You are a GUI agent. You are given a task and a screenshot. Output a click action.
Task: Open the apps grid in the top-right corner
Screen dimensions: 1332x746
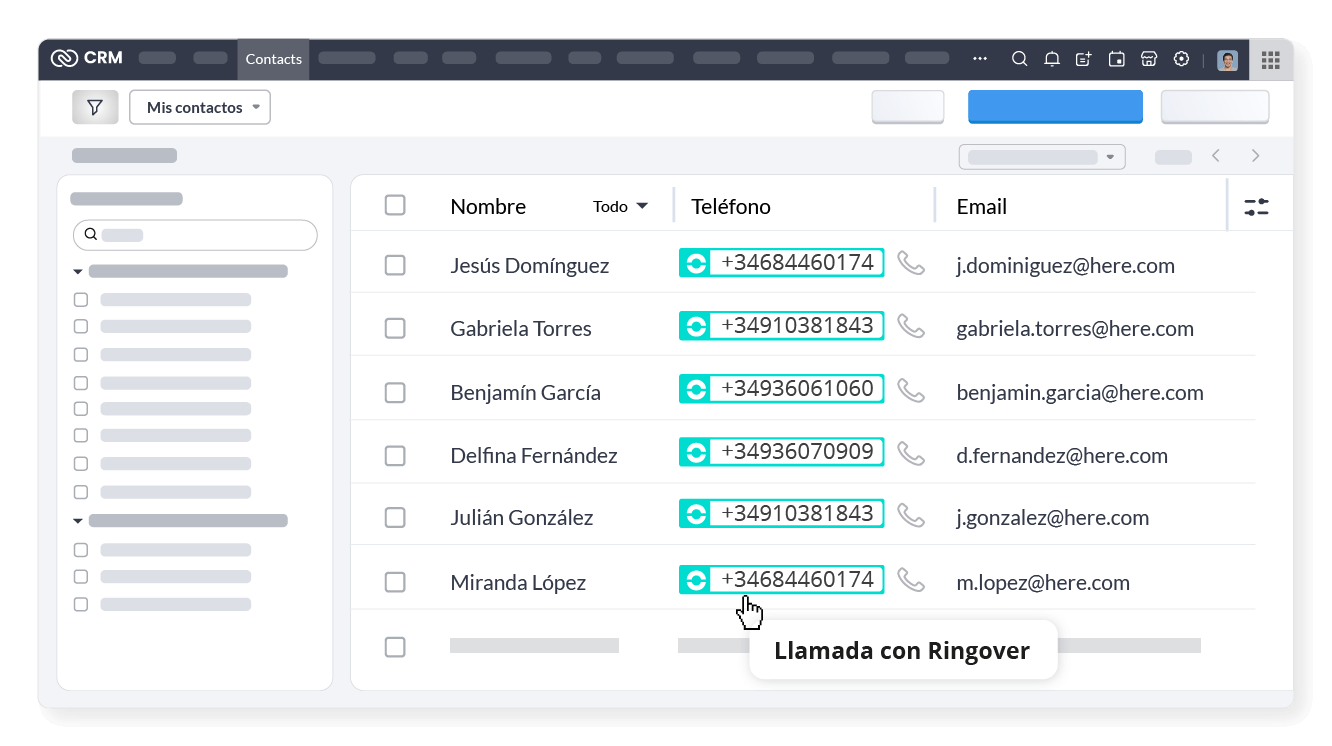pyautogui.click(x=1271, y=60)
